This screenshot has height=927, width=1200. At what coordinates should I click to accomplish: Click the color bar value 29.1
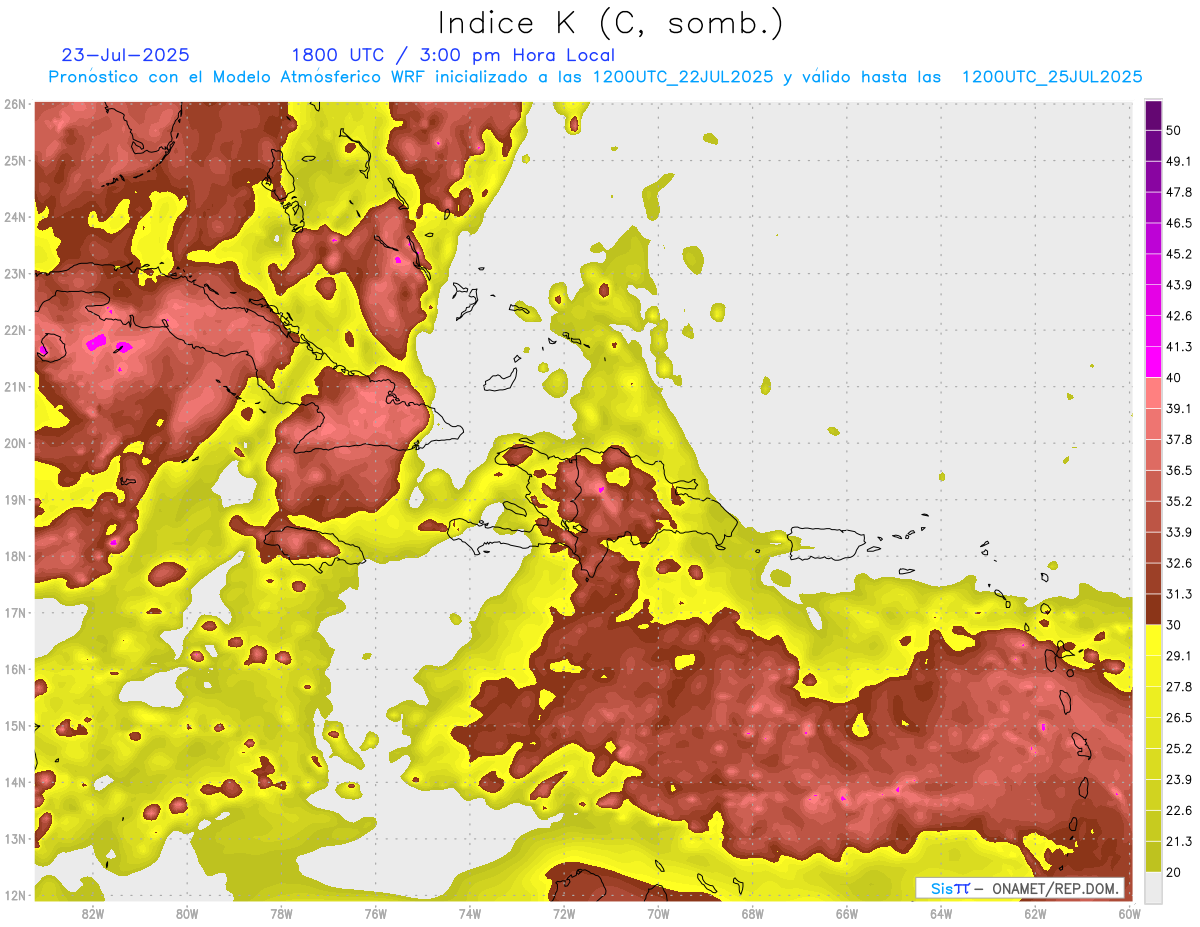pyautogui.click(x=1180, y=656)
